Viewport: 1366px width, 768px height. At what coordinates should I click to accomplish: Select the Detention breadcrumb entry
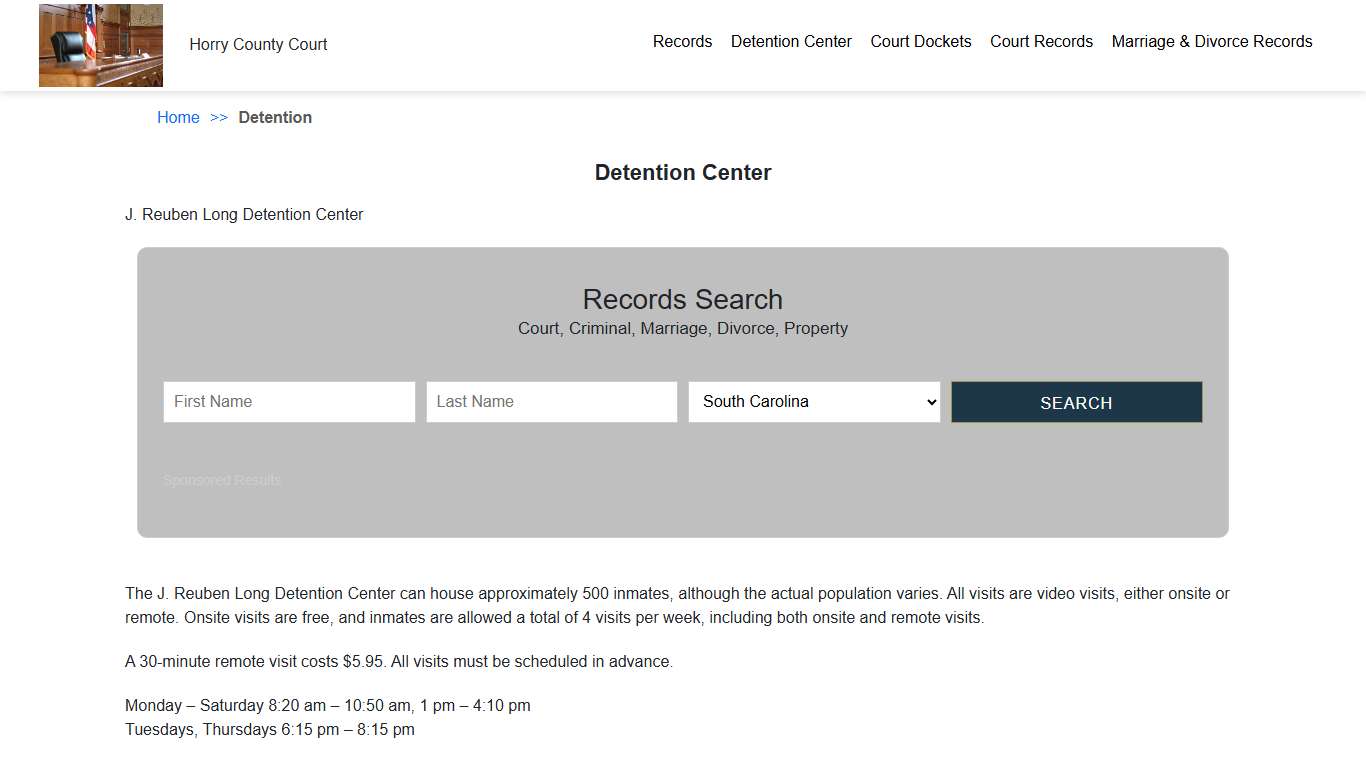pos(275,117)
